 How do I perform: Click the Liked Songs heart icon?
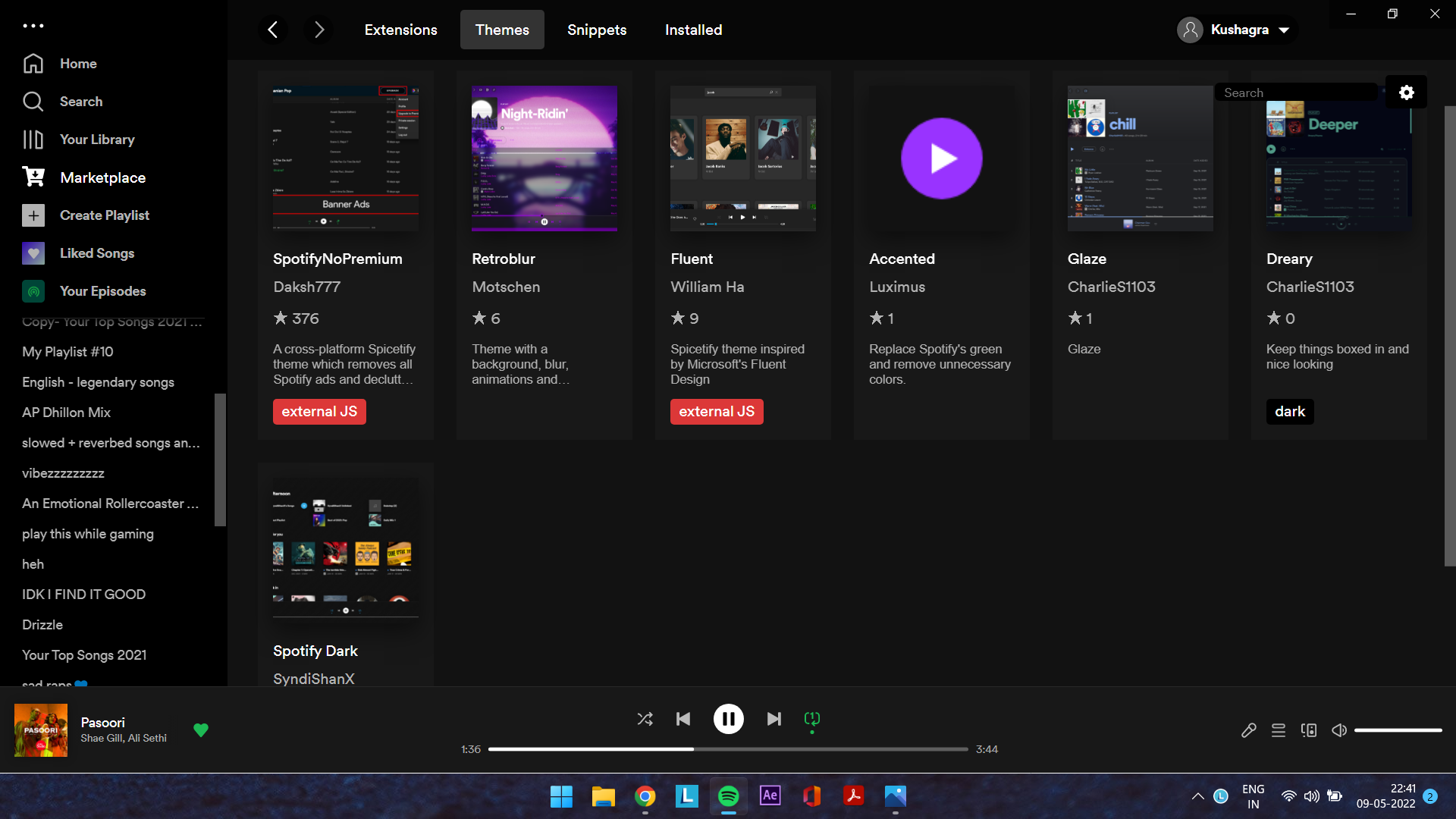(x=33, y=253)
